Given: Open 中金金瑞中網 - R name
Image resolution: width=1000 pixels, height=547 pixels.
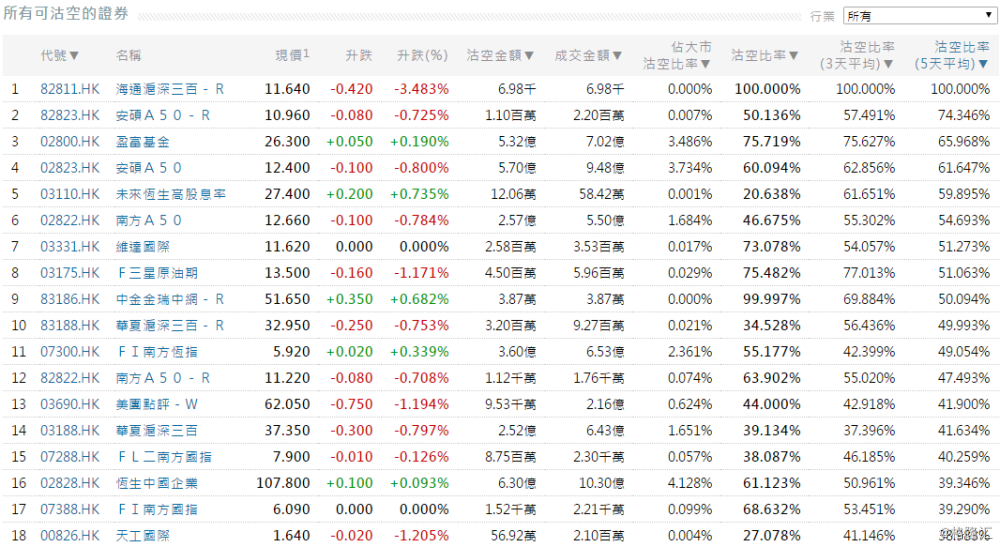Looking at the screenshot, I should point(170,299).
